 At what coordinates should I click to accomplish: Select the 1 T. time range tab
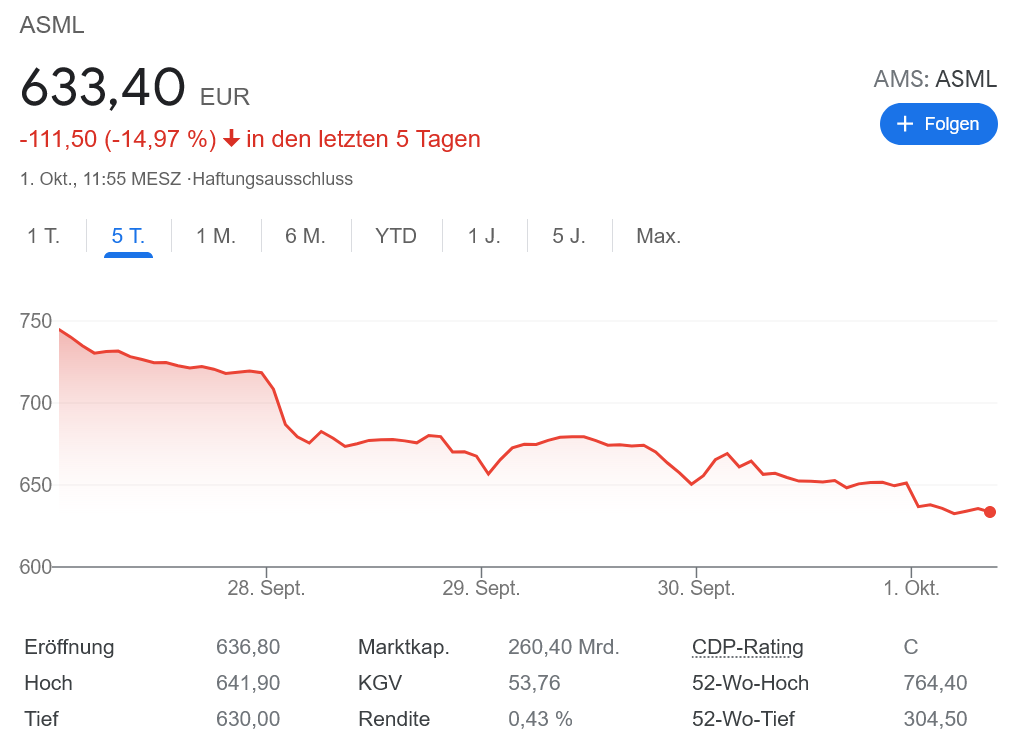(43, 237)
